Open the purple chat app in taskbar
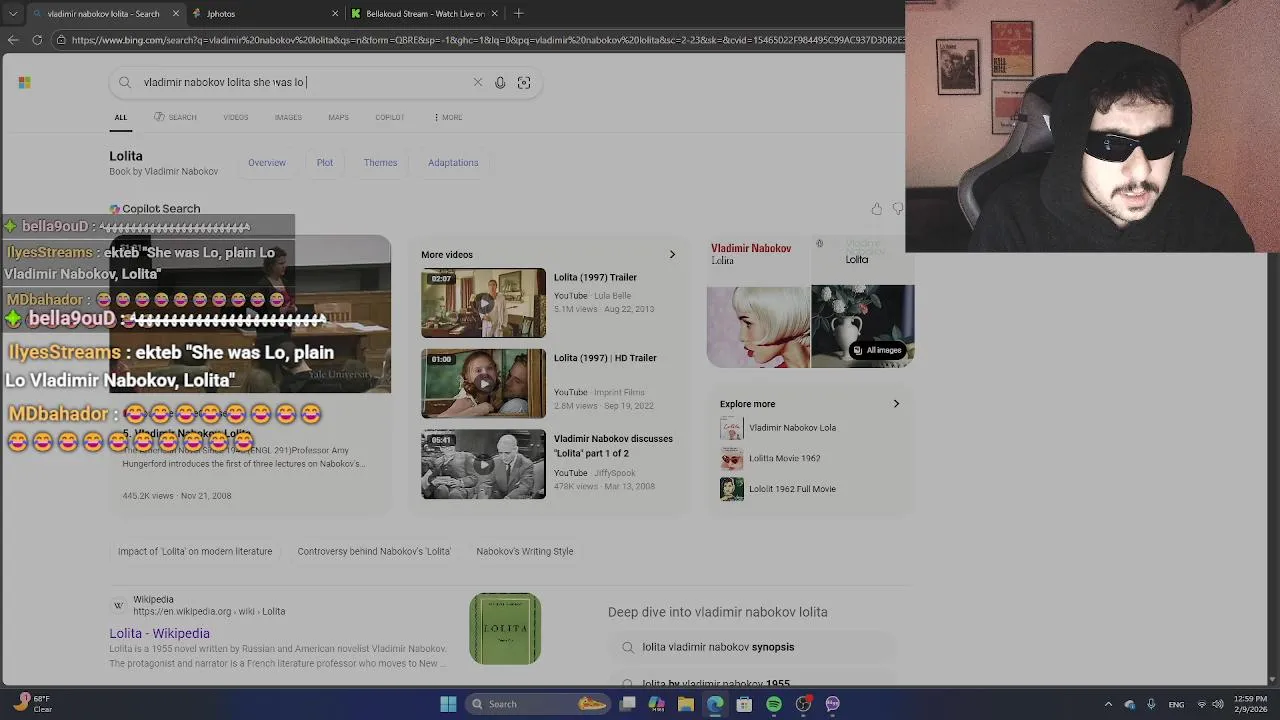 tap(832, 704)
